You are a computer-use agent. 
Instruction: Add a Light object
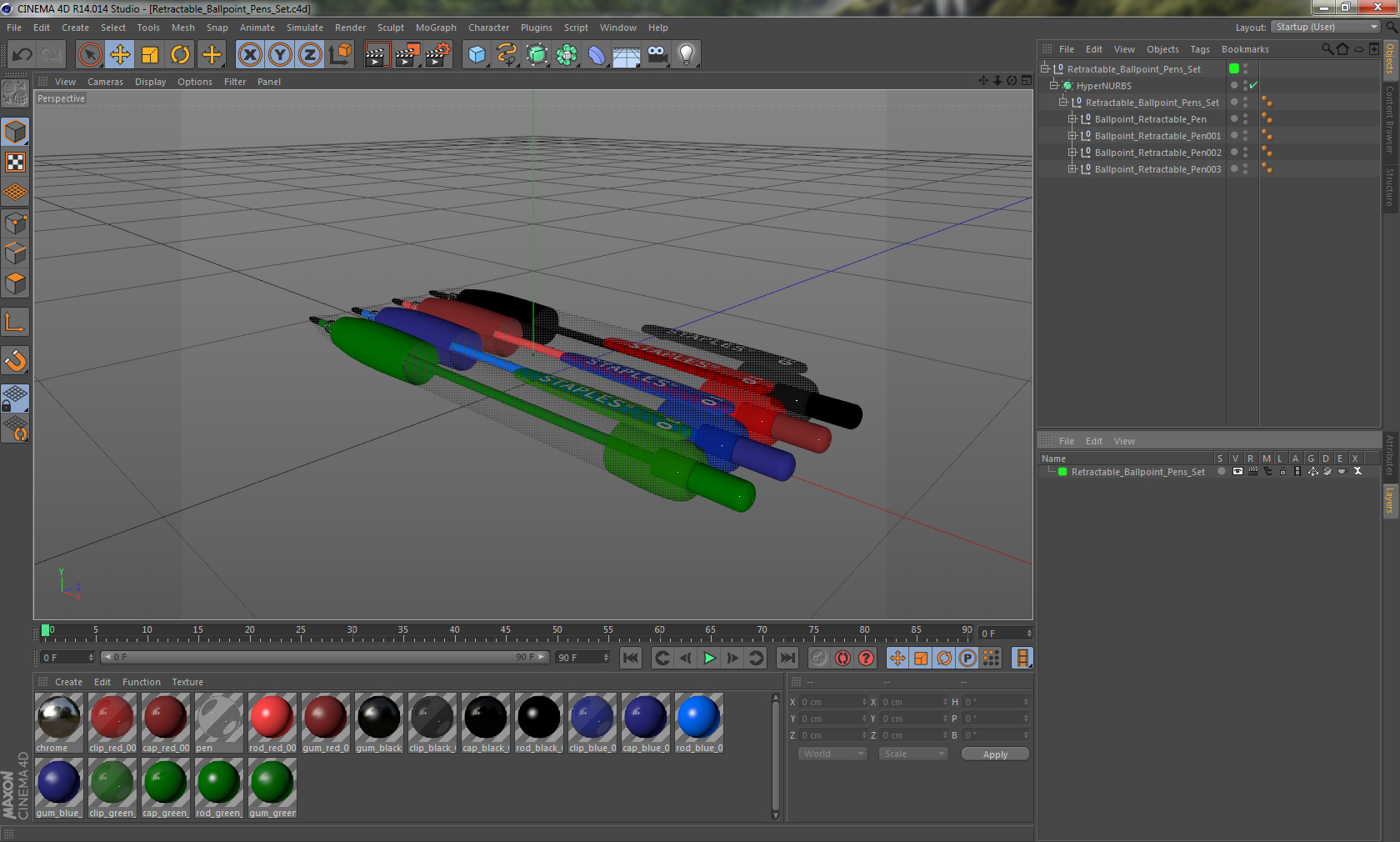click(x=687, y=55)
